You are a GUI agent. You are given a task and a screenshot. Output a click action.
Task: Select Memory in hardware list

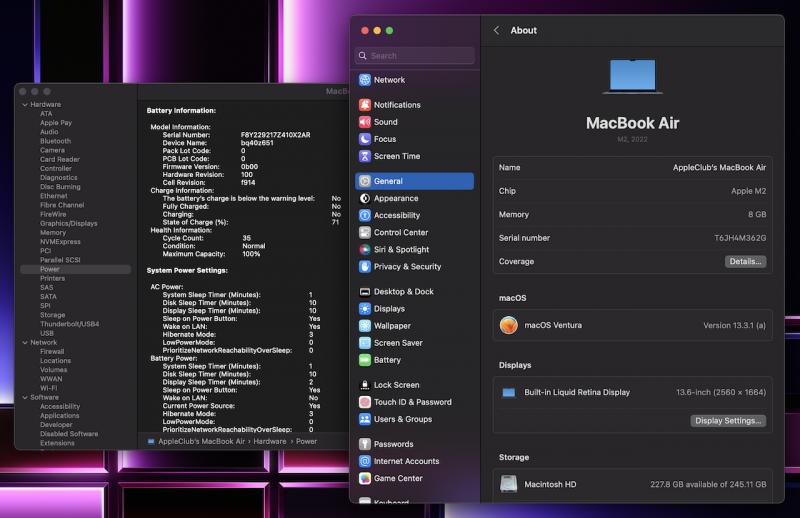(53, 232)
